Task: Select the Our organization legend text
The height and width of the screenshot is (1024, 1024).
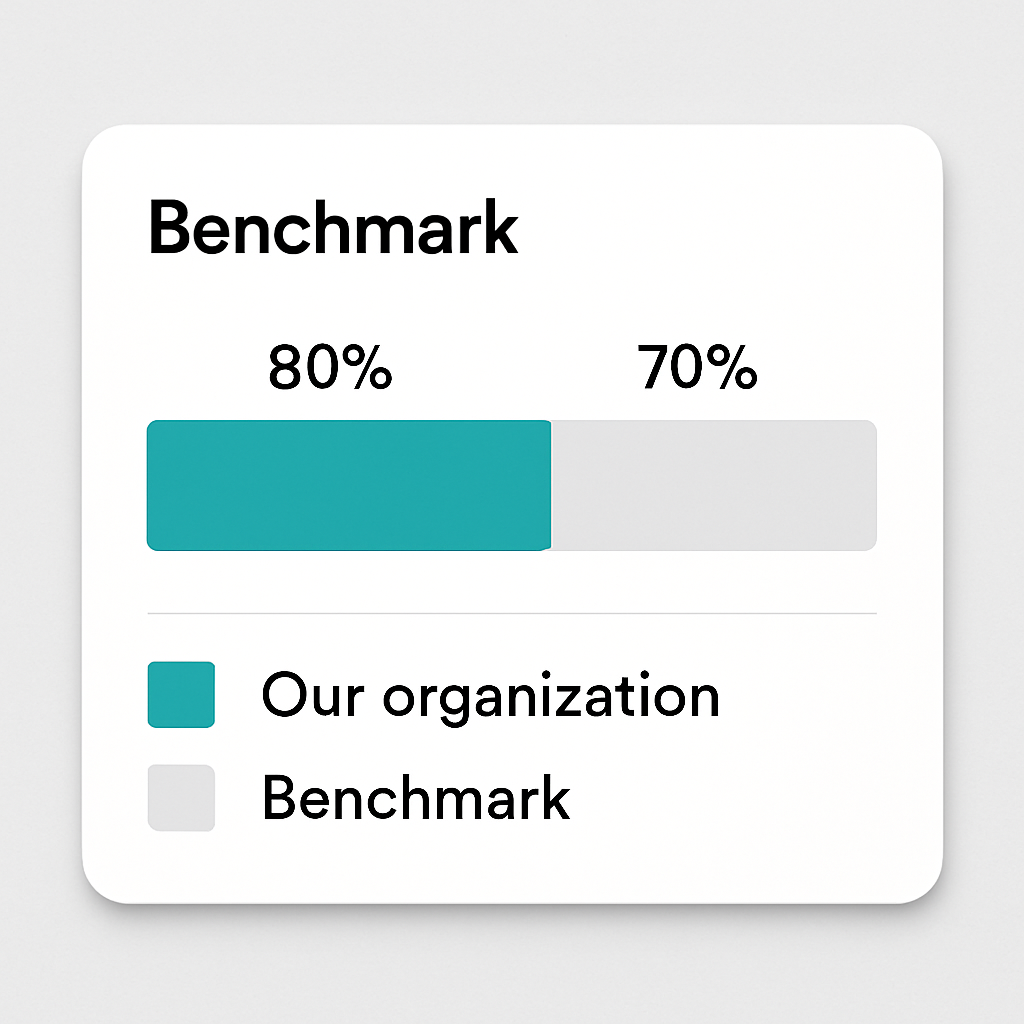Action: point(490,694)
